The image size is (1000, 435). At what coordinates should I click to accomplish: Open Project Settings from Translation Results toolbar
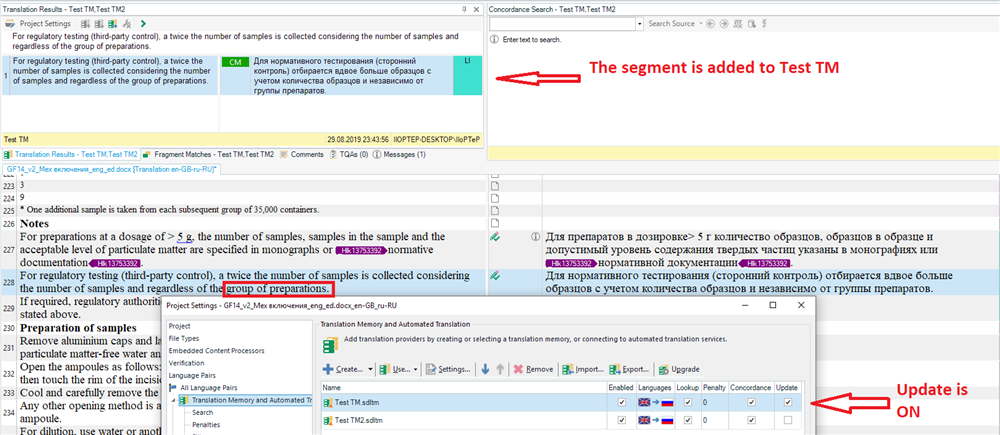39,24
